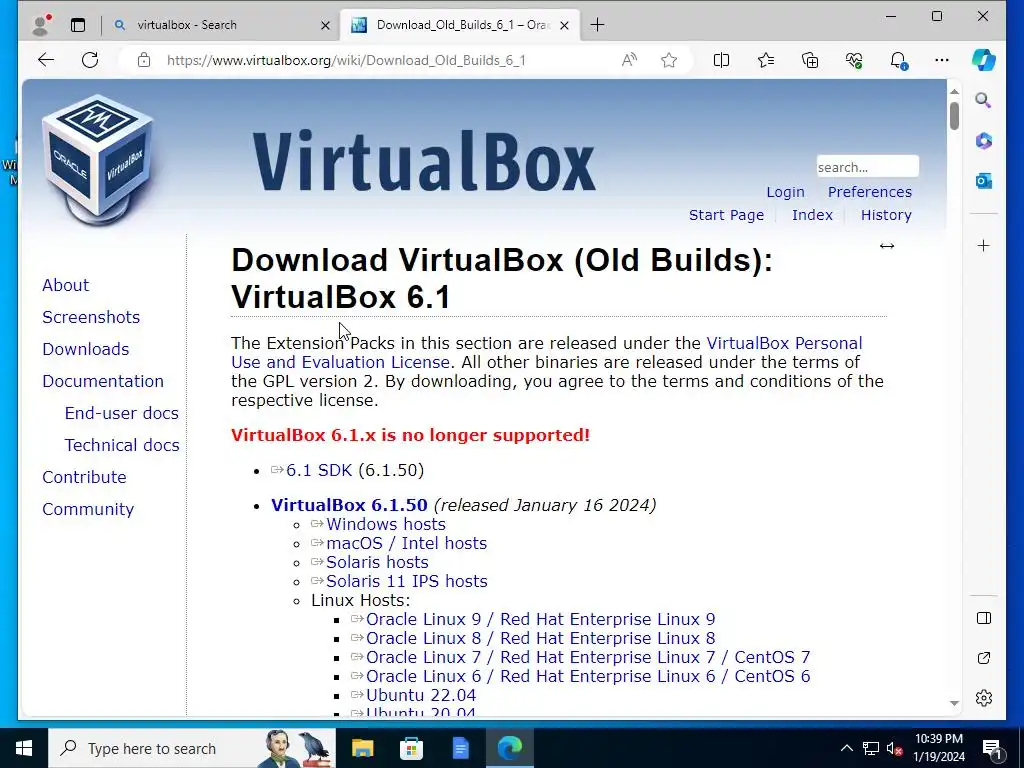This screenshot has width=1024, height=768.
Task: Open the Windows Start menu
Action: pos(24,748)
